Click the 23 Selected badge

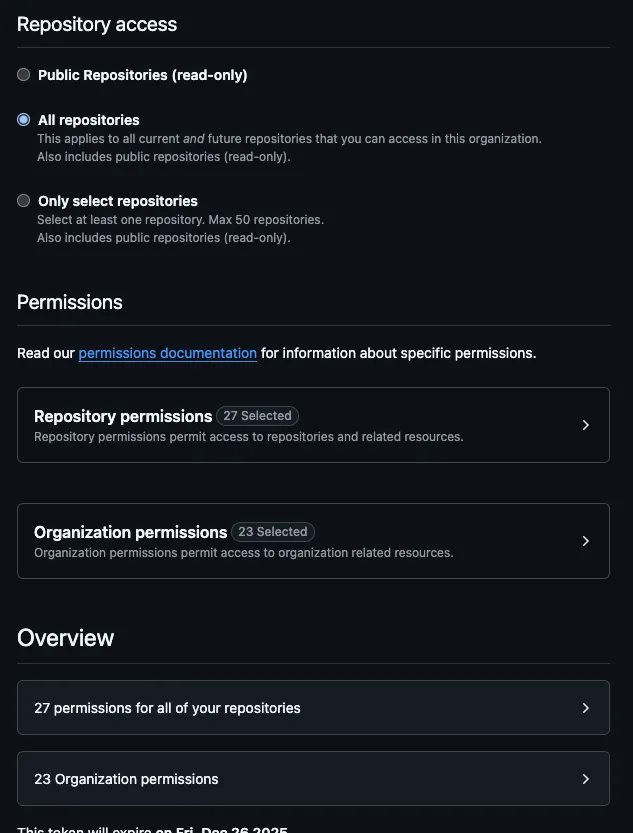[x=272, y=531]
